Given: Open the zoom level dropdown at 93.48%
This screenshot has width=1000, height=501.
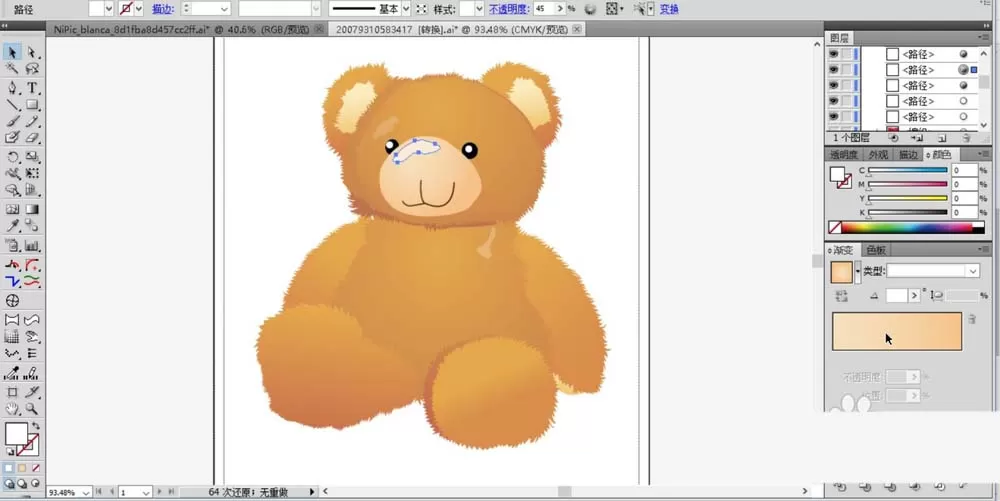Looking at the screenshot, I should click(x=86, y=493).
